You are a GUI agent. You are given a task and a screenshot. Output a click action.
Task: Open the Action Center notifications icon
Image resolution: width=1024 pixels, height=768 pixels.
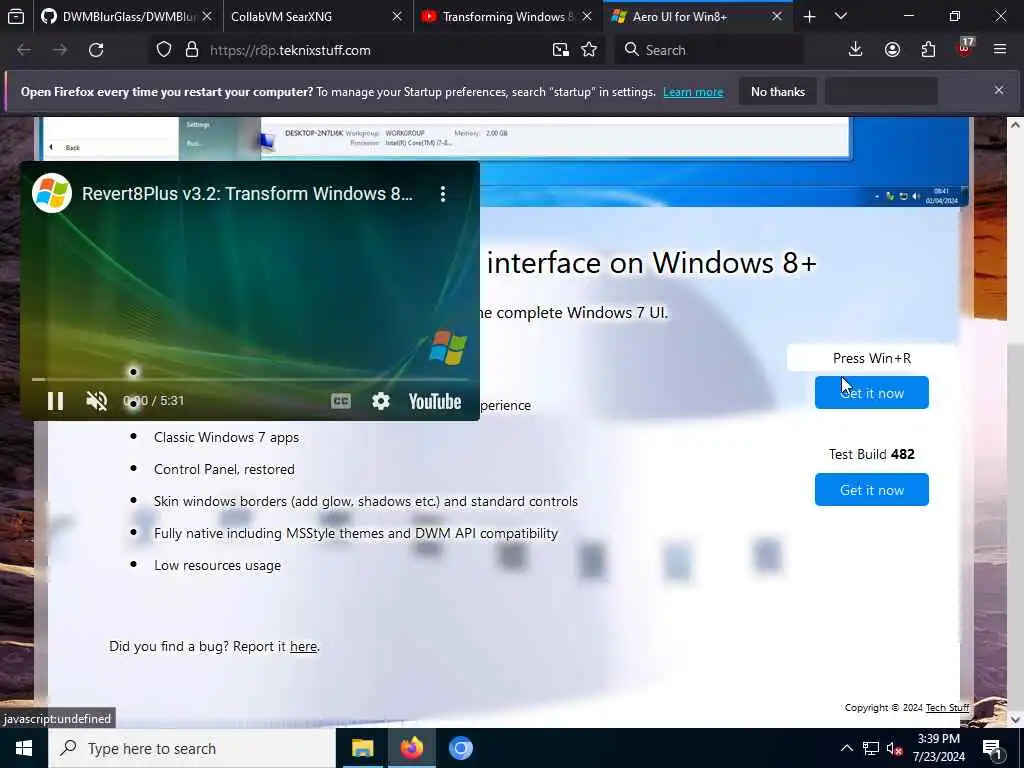click(x=993, y=748)
